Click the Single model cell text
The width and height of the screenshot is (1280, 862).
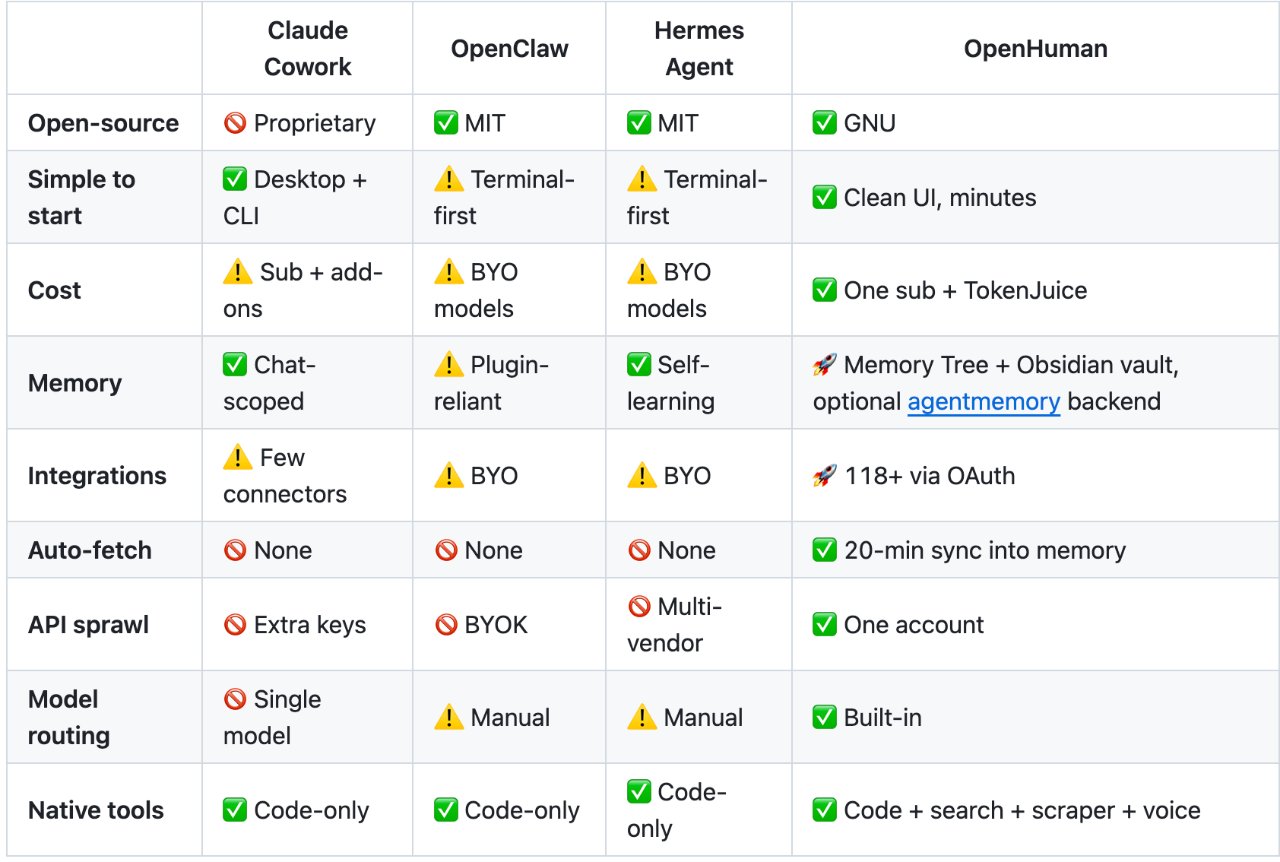tap(273, 717)
